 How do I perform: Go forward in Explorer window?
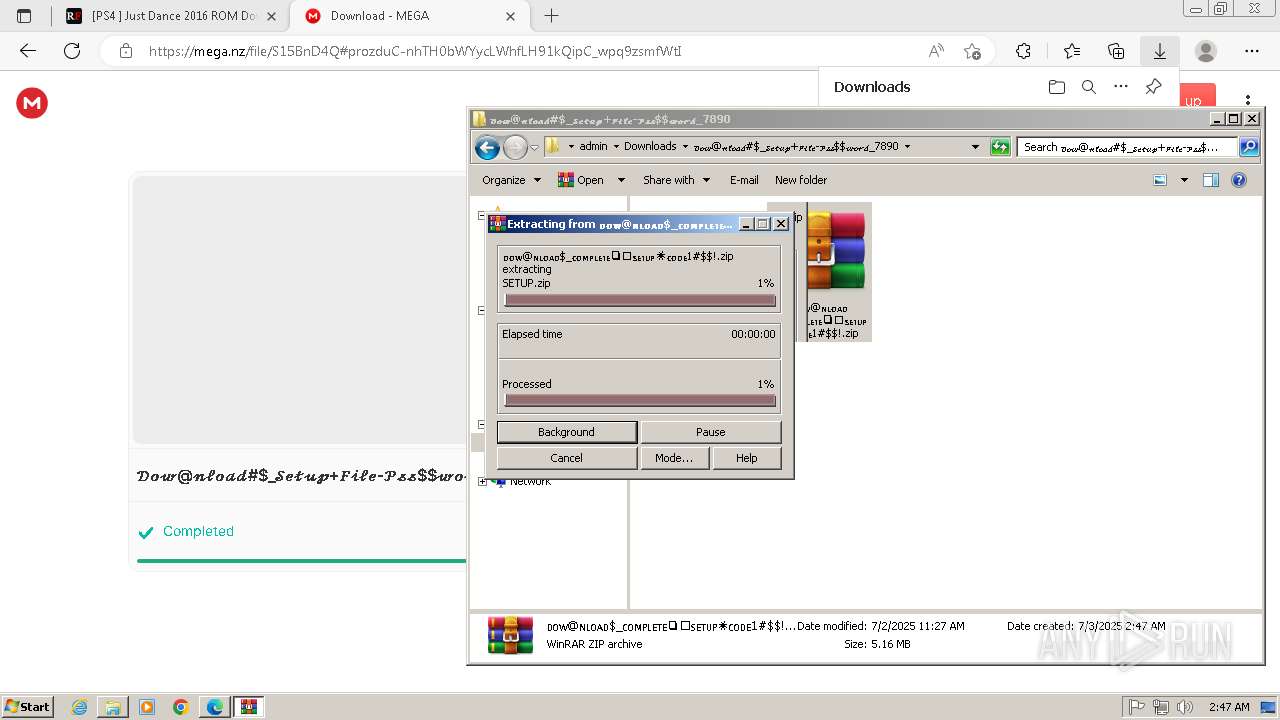click(515, 148)
